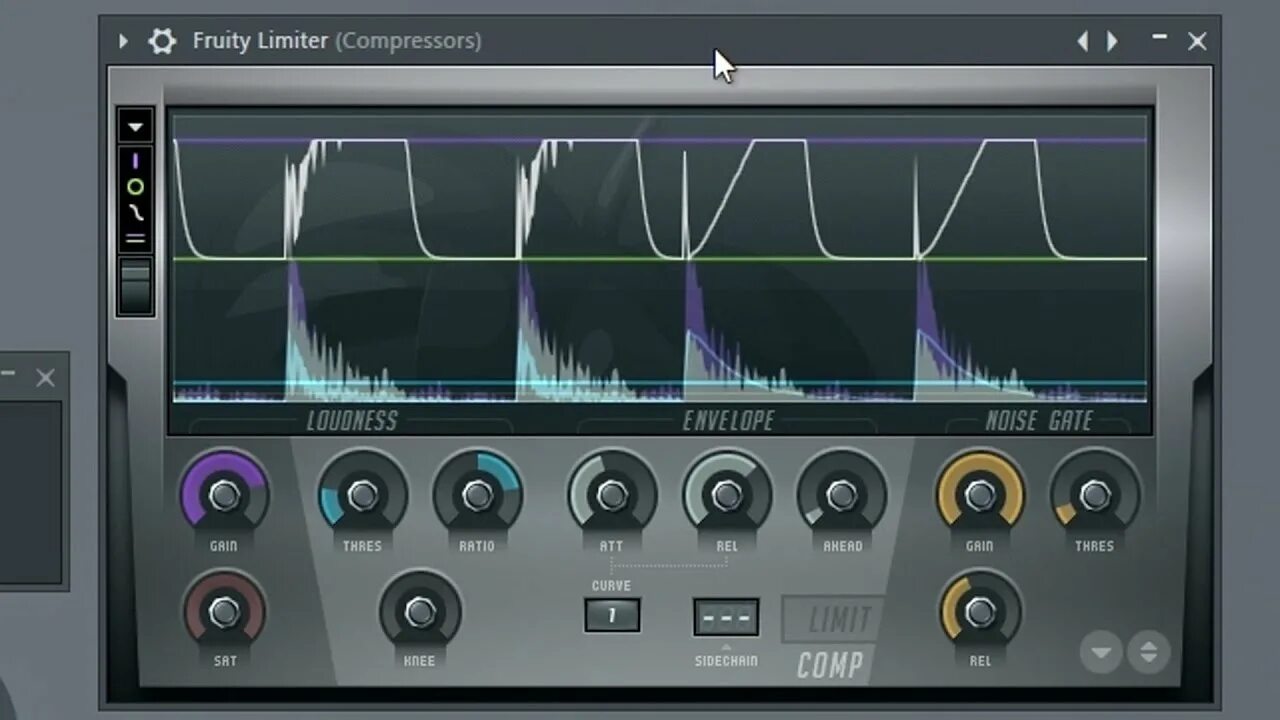
Task: Switch to COMP mode
Action: (831, 664)
